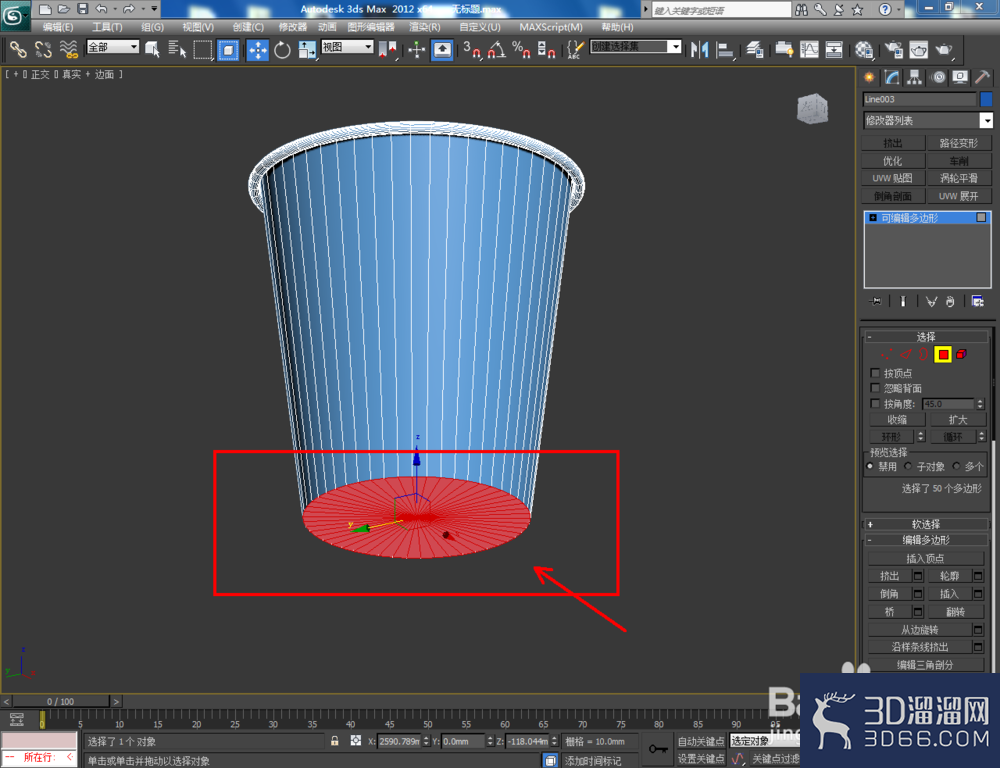Open the 视图 reference coordinate dropdown
This screenshot has height=768, width=1000.
click(x=347, y=47)
